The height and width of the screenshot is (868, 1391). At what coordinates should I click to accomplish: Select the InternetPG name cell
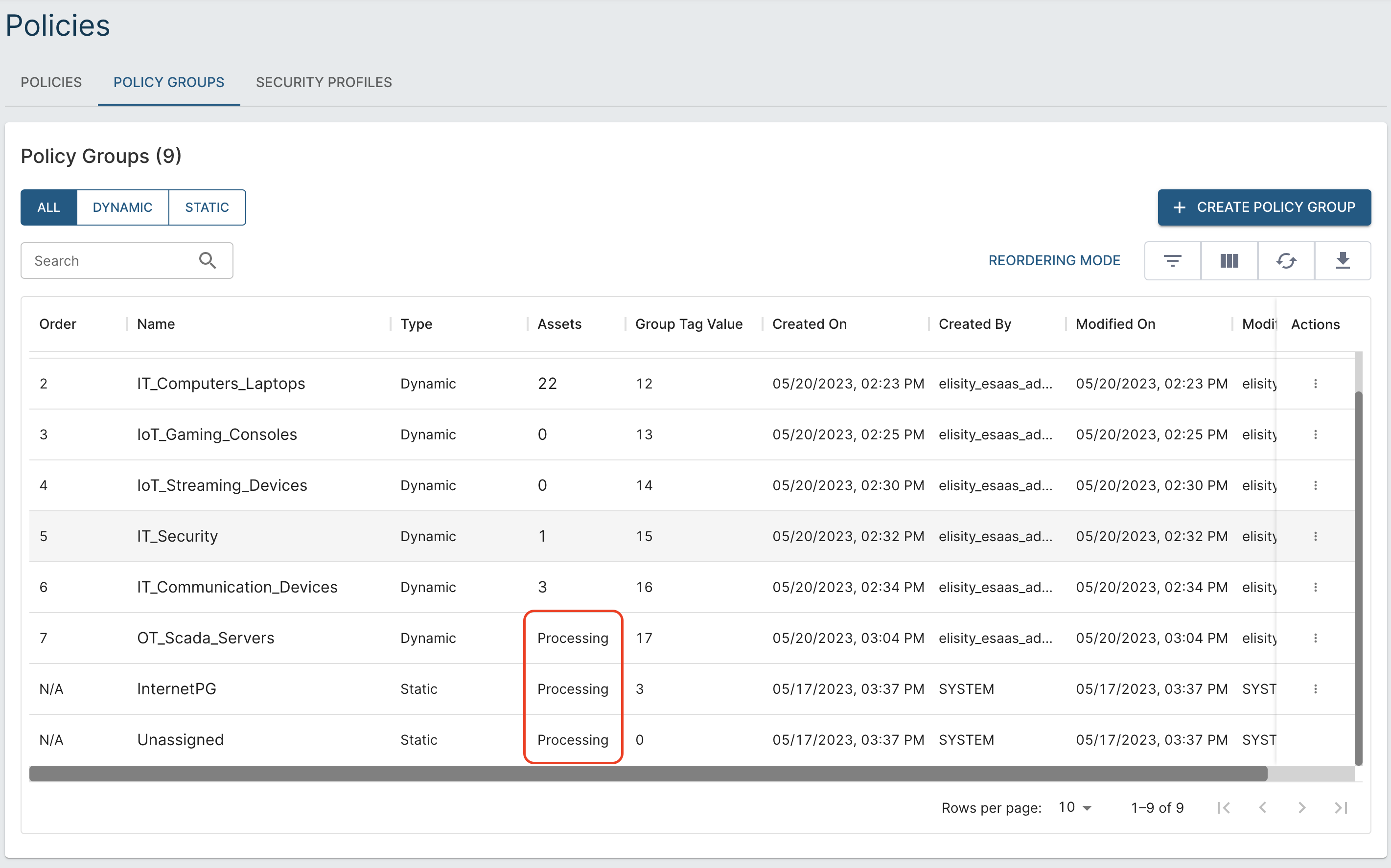pyautogui.click(x=176, y=689)
